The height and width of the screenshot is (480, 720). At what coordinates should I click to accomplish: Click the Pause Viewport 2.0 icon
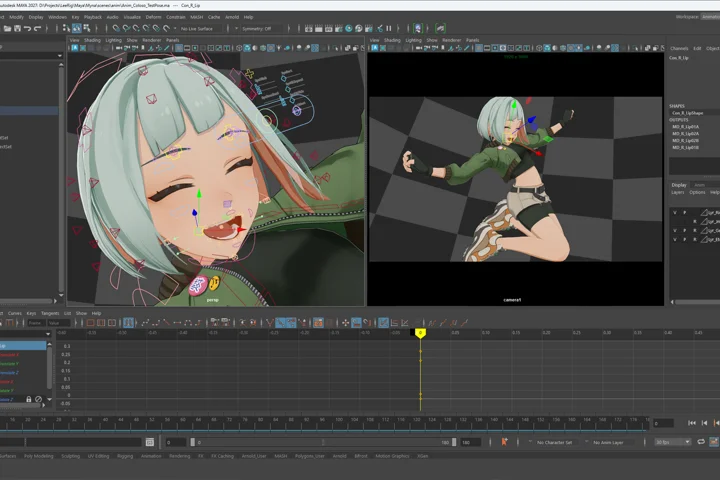389,28
